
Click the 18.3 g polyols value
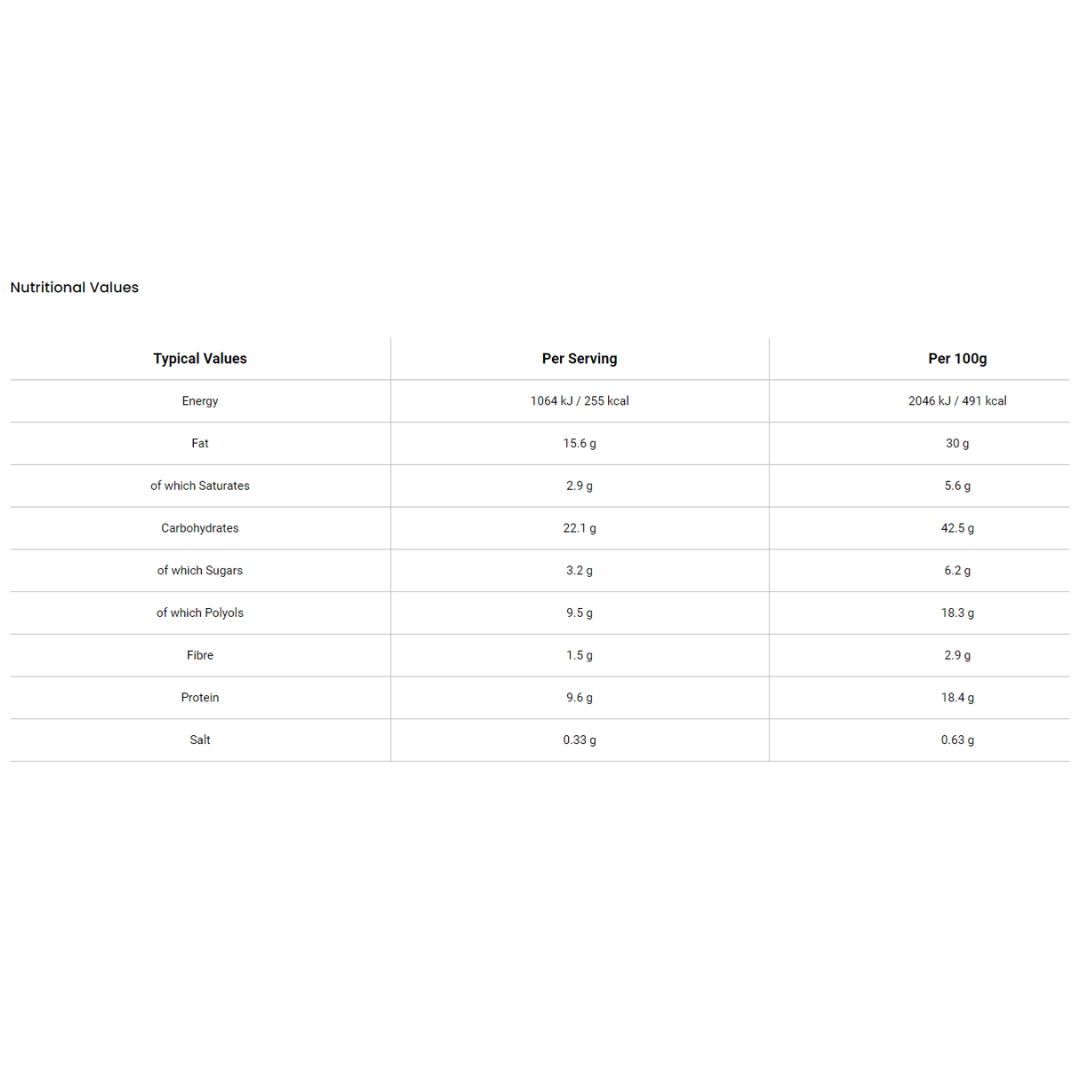(957, 613)
